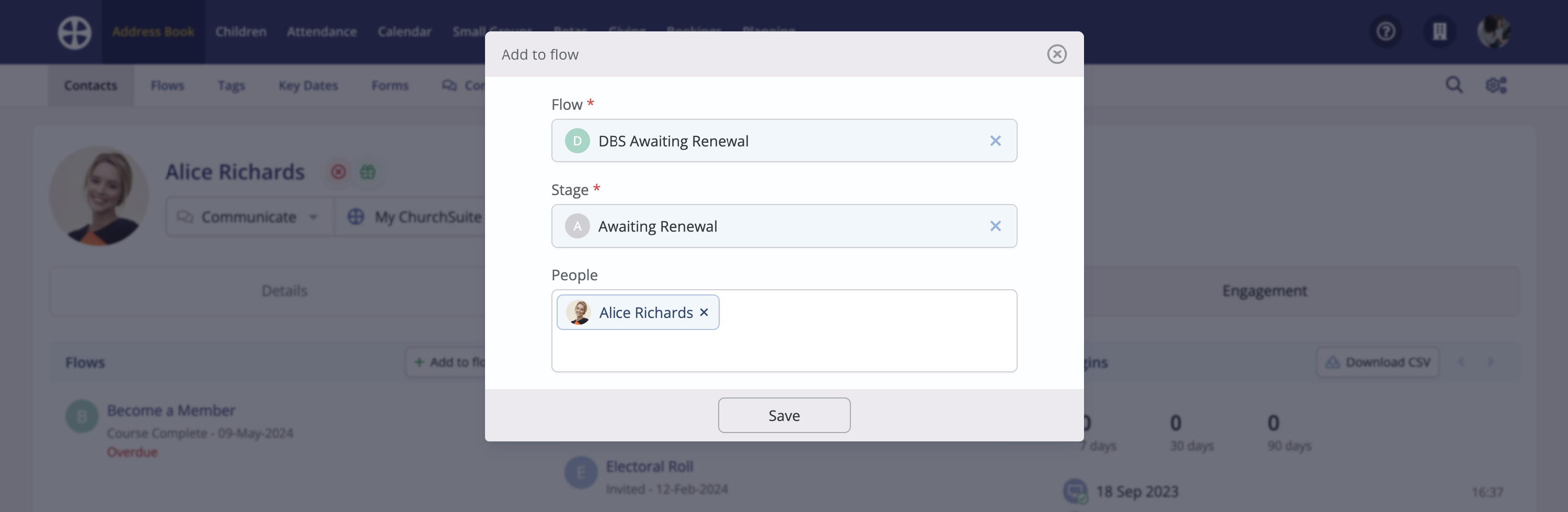This screenshot has width=1568, height=512.
Task: Click the red status icon beside Alice Richards
Action: (339, 172)
